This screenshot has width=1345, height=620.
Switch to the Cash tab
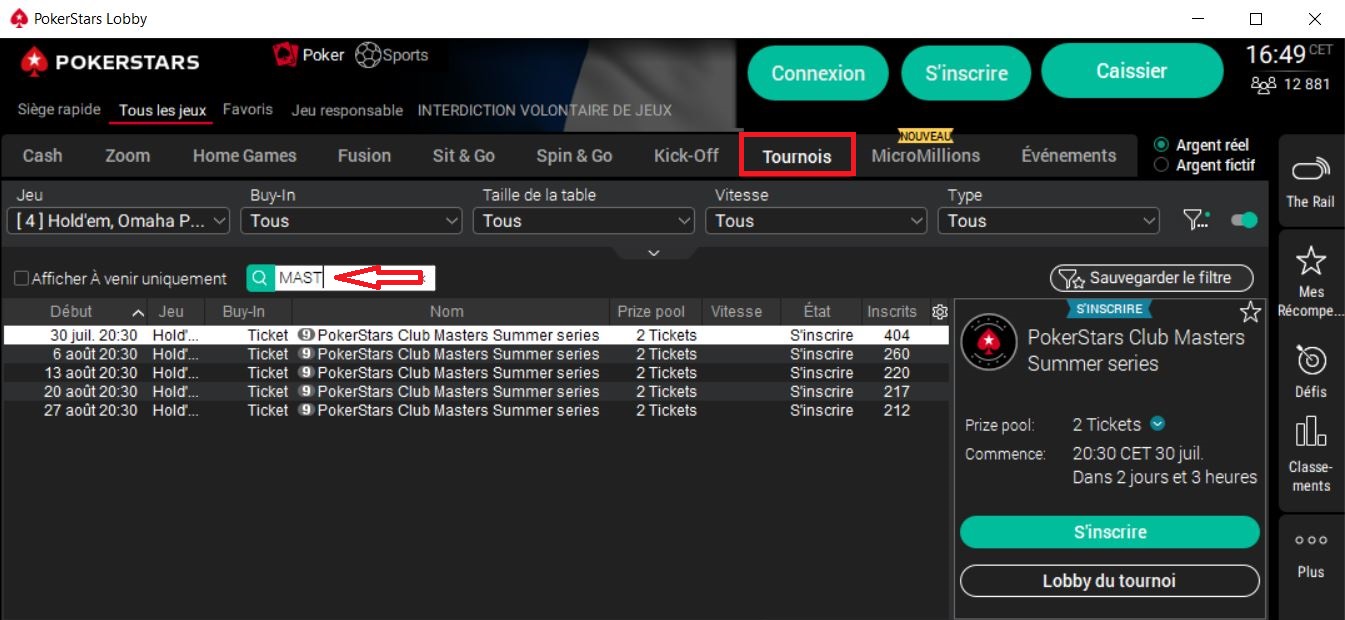pyautogui.click(x=42, y=156)
